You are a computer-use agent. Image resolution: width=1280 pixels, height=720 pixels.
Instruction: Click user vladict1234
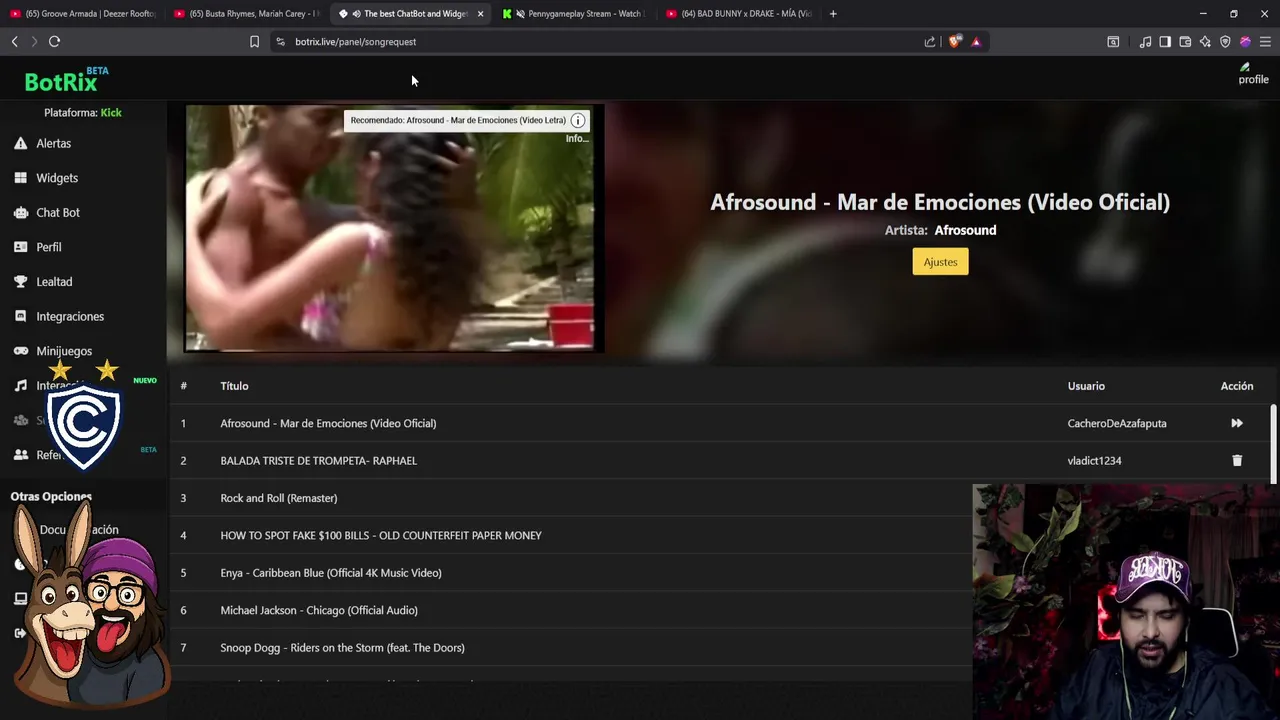click(x=1094, y=460)
